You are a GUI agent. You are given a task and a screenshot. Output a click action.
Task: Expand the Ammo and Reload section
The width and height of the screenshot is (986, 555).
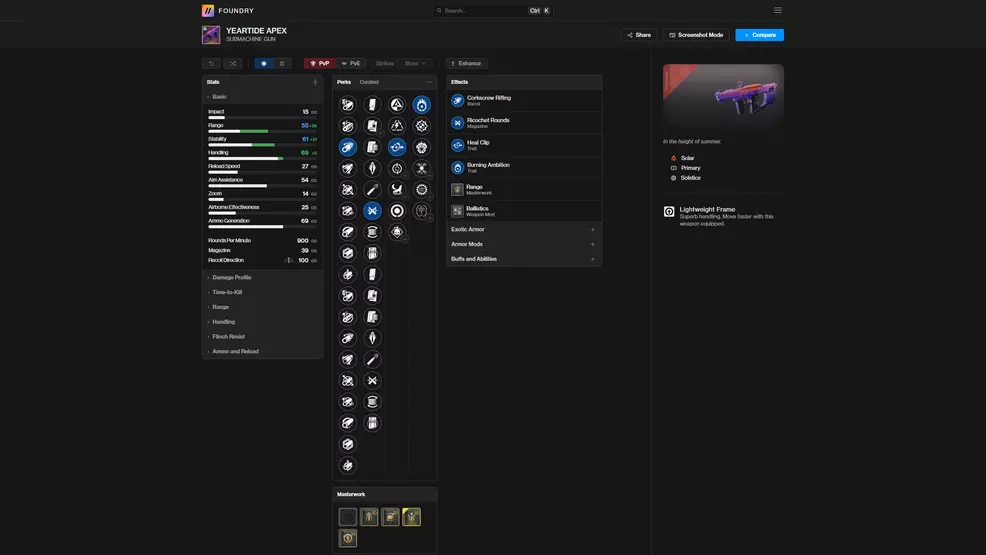pyautogui.click(x=263, y=351)
